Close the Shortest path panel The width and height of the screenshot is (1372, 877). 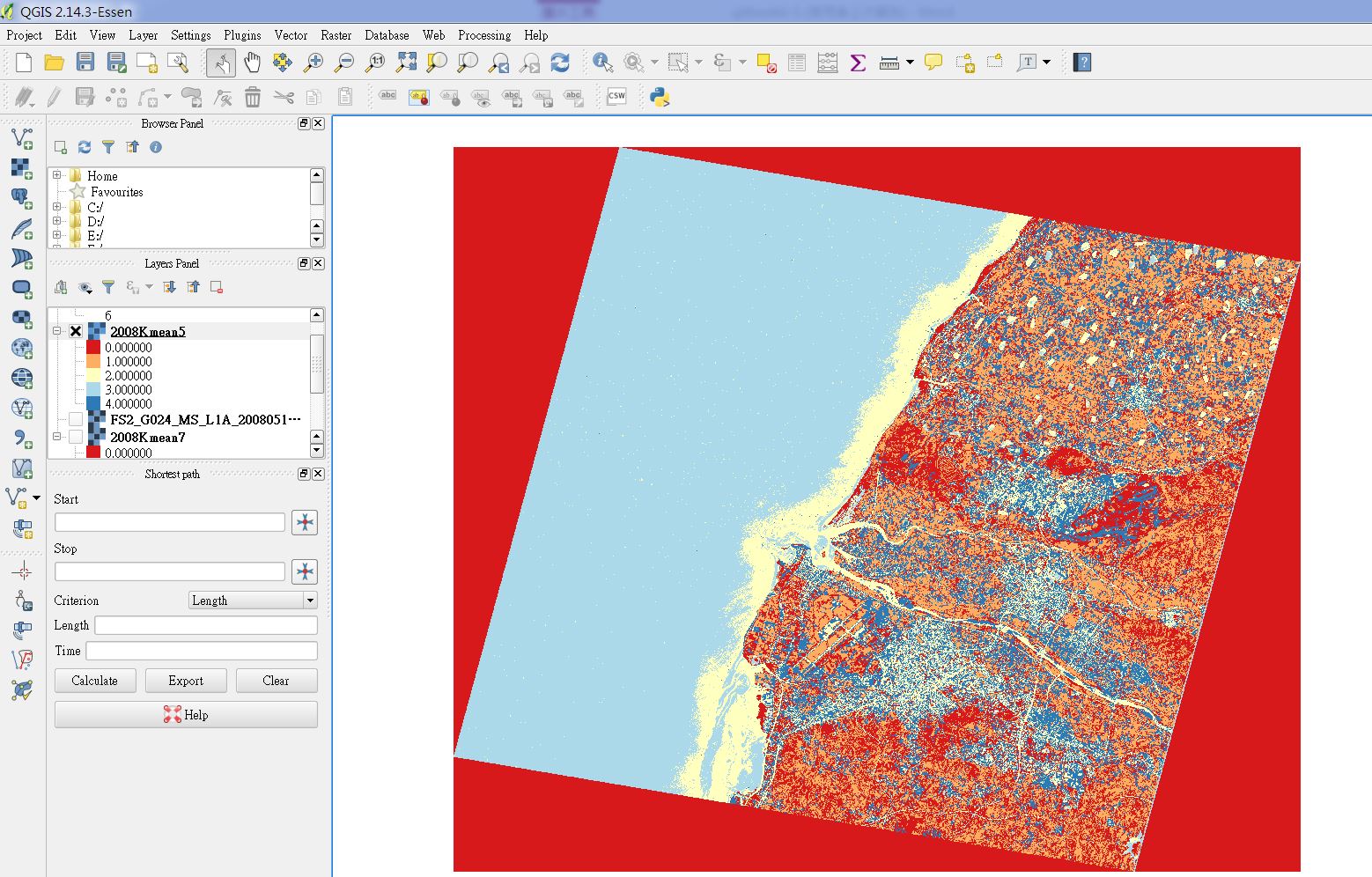point(319,474)
